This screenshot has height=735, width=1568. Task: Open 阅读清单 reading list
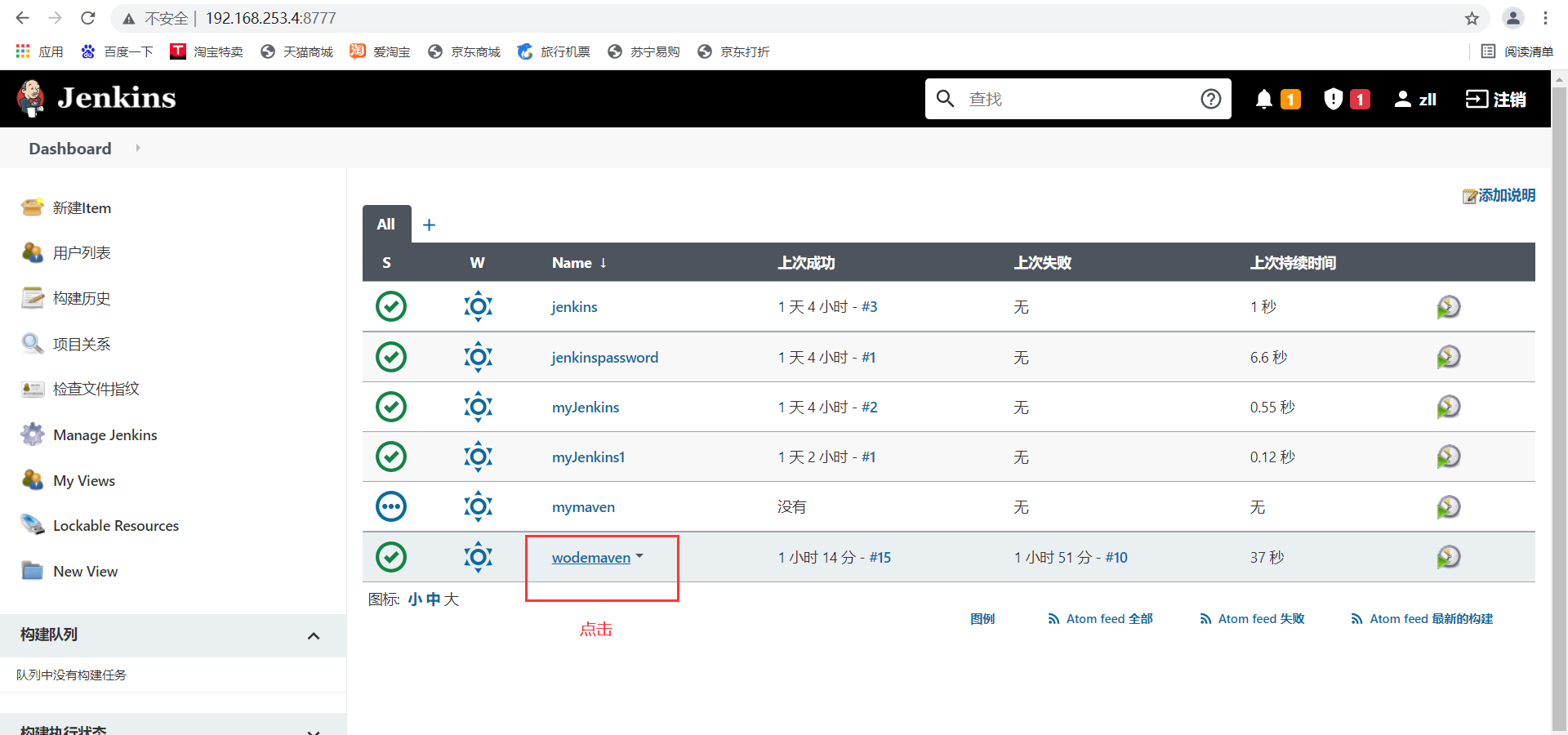tap(1517, 51)
